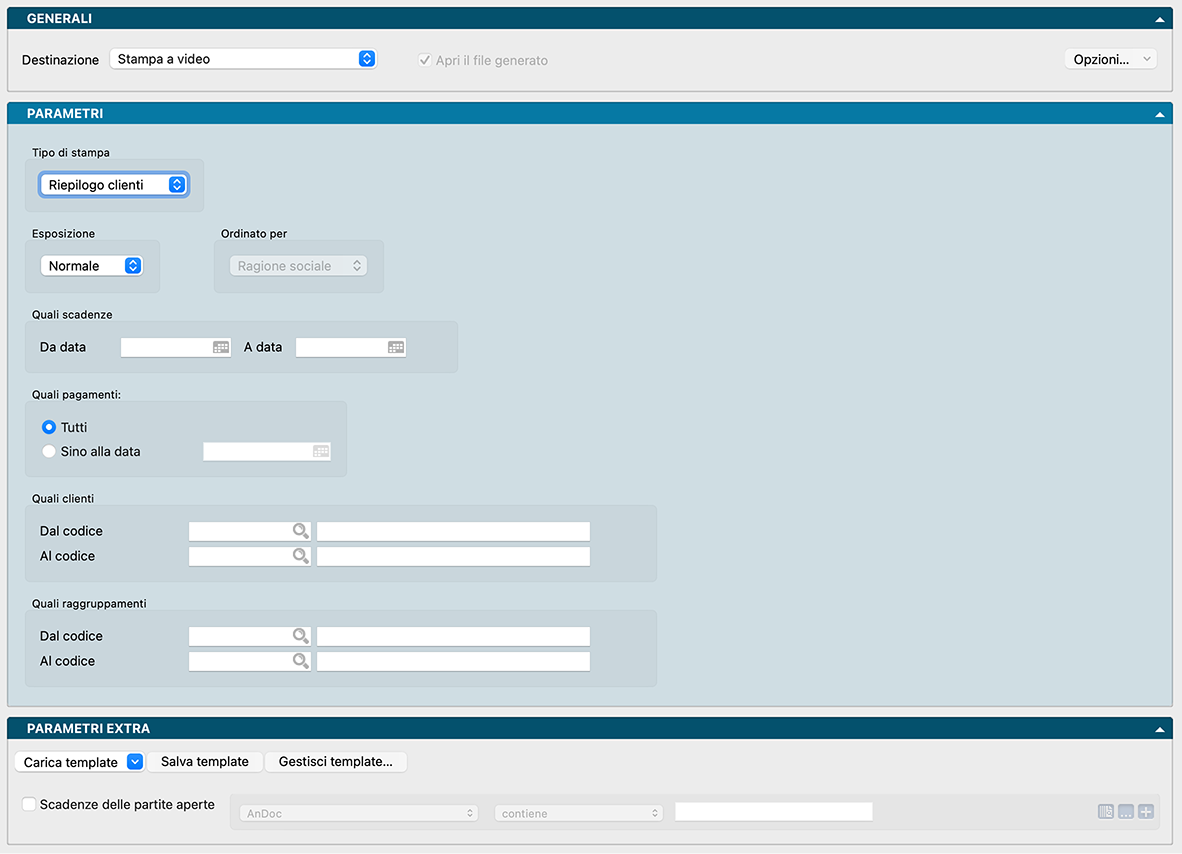This screenshot has height=854, width=1182.
Task: Open calendar picker for Da data field
Action: coord(221,347)
